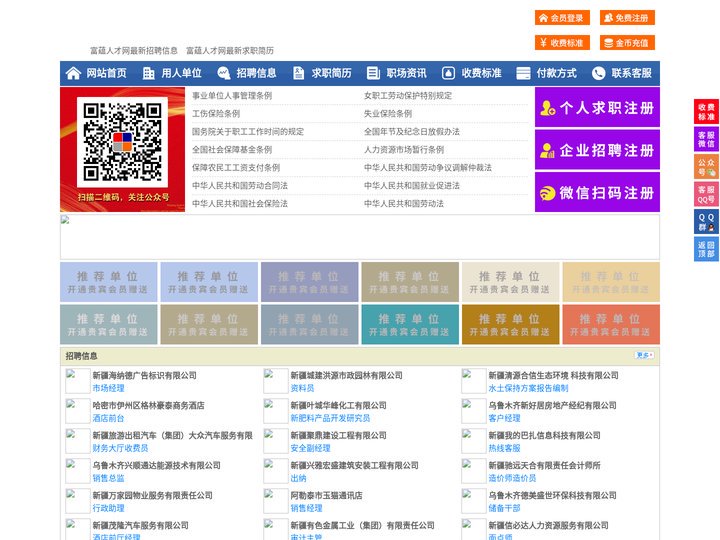Open 新疆万家园物业服务有限责任公司 company link
Viewport: 720px width, 540px height.
152,495
